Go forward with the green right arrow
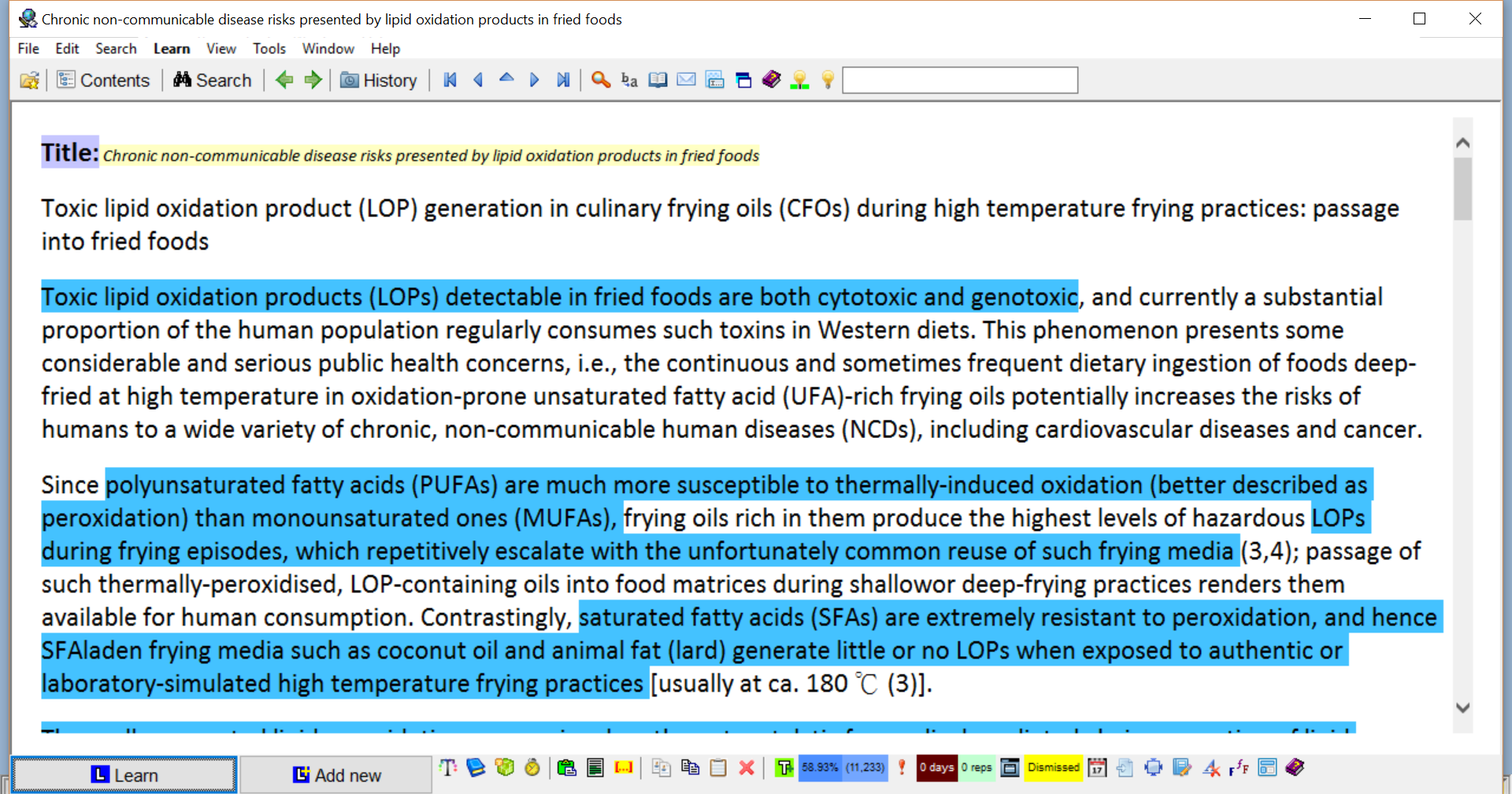This screenshot has height=794, width=1512. 313,80
